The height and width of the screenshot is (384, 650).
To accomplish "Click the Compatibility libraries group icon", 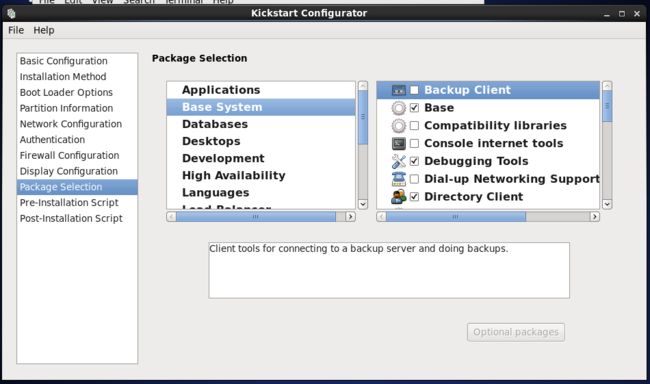I will click(398, 126).
